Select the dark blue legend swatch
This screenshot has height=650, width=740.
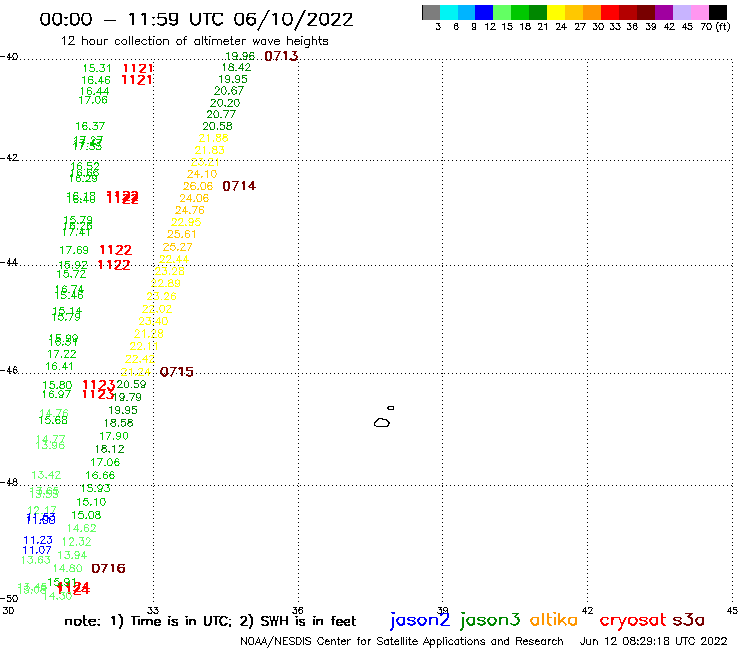tap(484, 12)
